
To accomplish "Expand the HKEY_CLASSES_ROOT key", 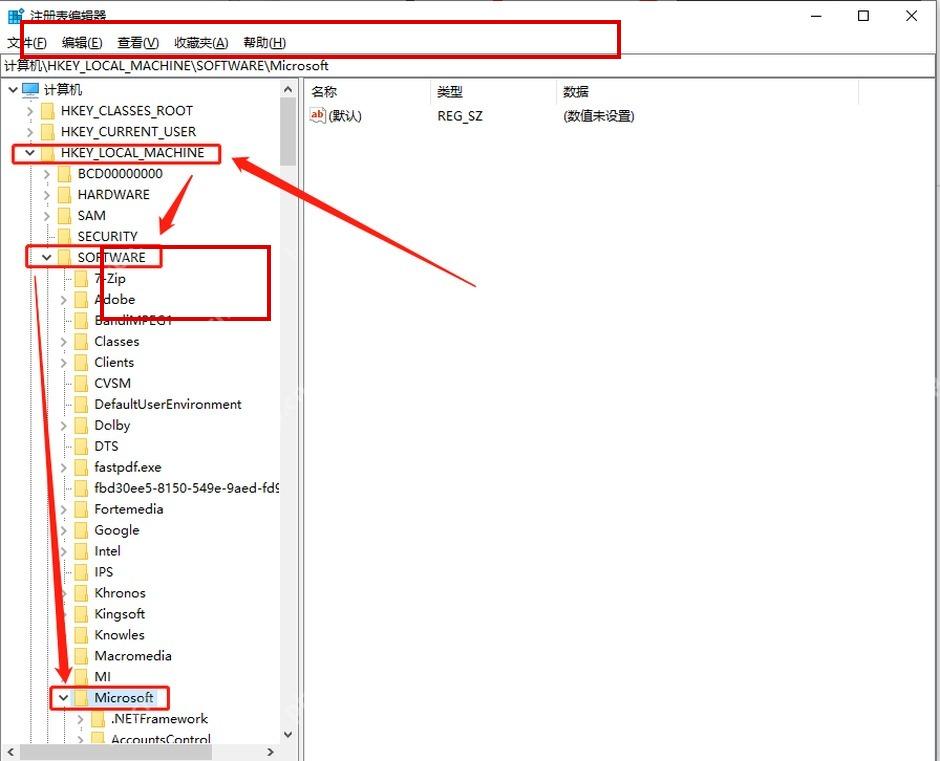I will pos(30,111).
